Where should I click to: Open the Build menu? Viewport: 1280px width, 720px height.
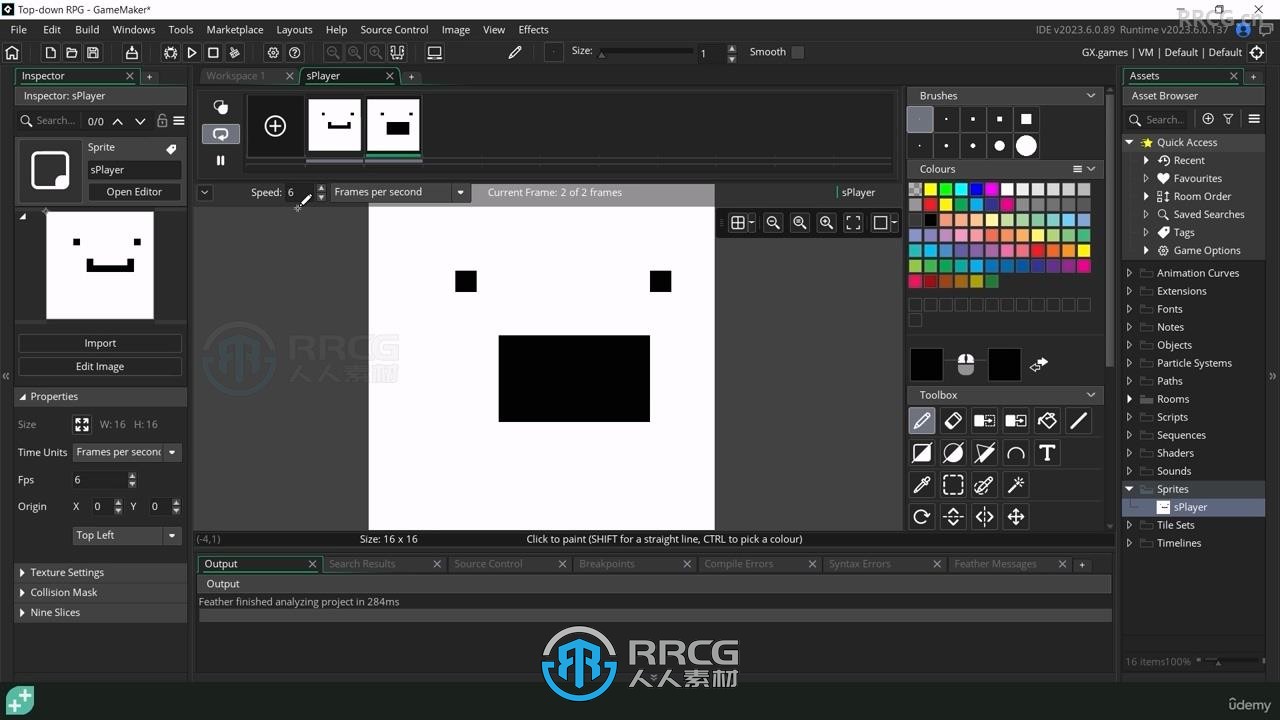87,29
